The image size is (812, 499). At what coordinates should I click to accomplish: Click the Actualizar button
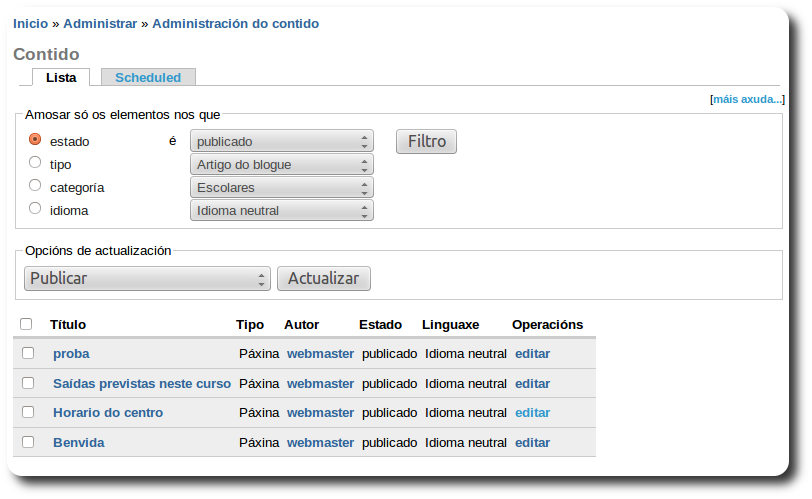click(x=323, y=279)
